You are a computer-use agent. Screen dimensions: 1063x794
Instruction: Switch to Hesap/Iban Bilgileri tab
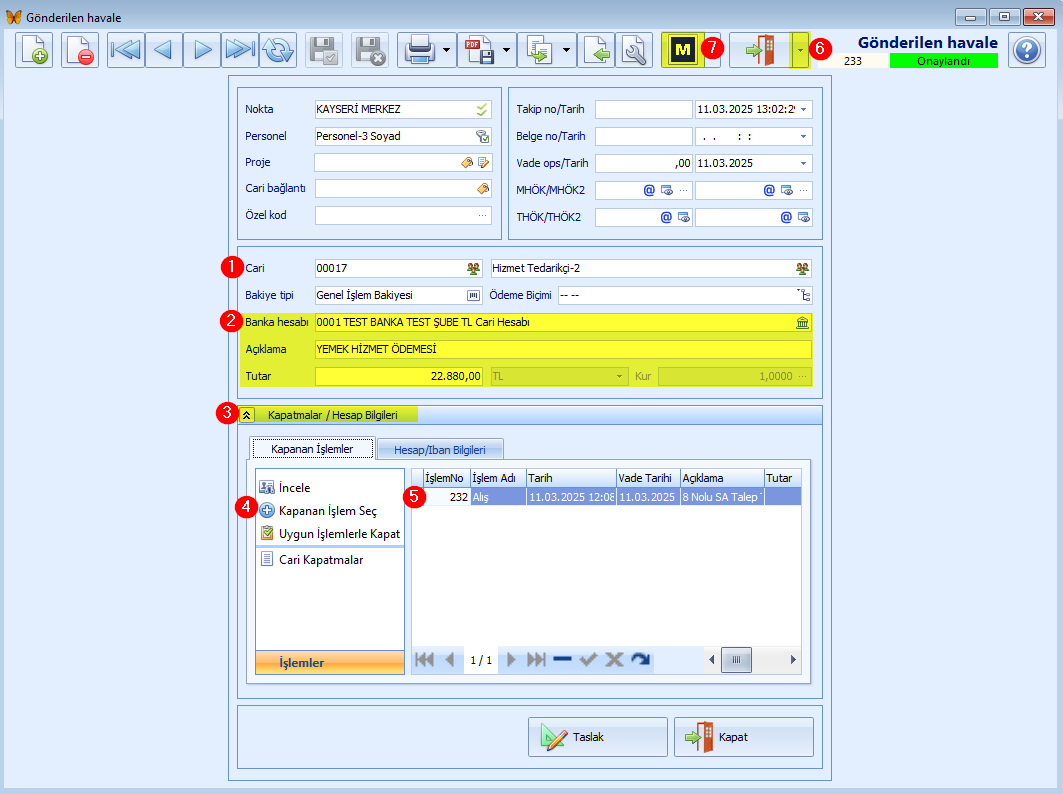(439, 450)
